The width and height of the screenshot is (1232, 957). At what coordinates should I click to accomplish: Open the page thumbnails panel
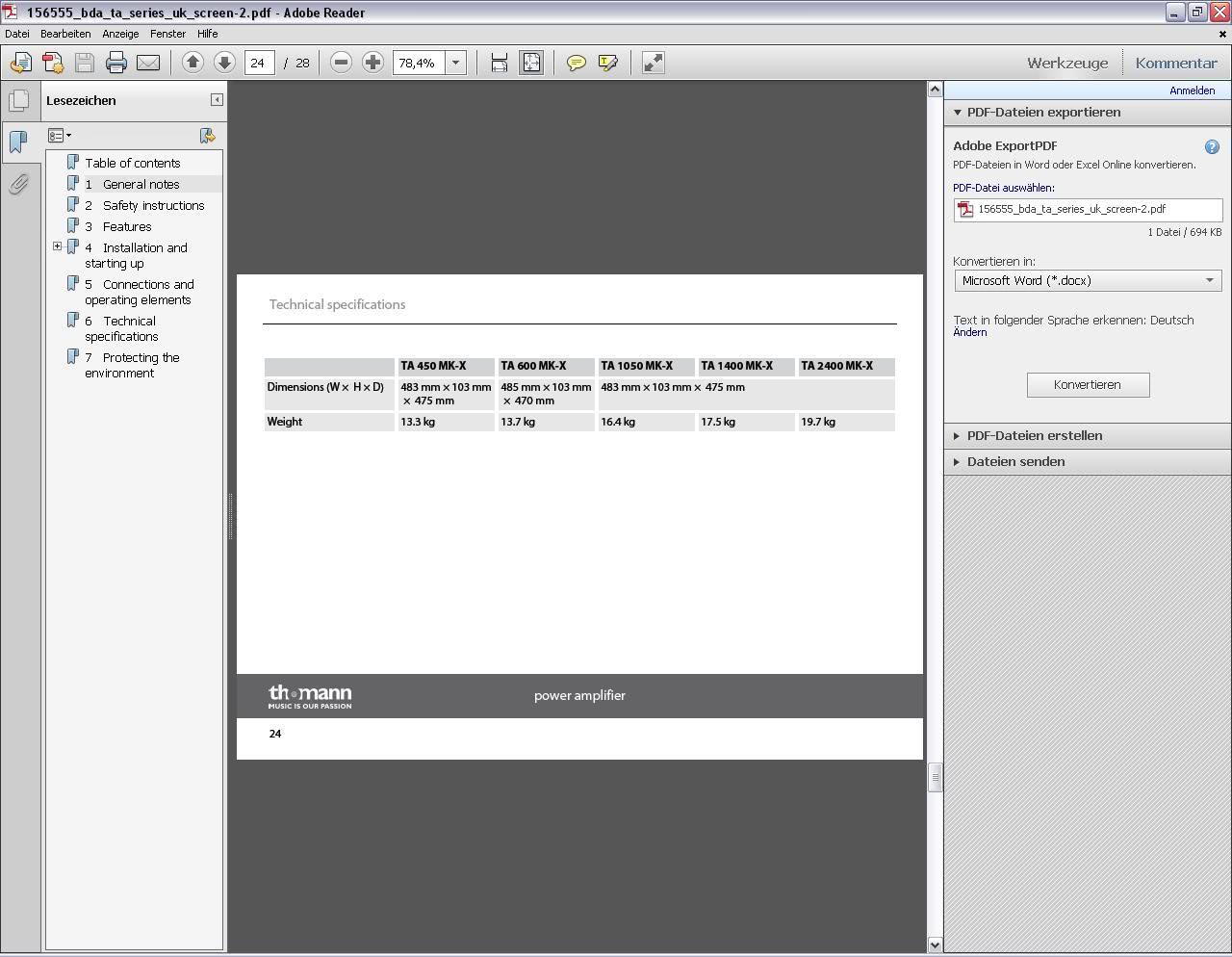coord(18,100)
